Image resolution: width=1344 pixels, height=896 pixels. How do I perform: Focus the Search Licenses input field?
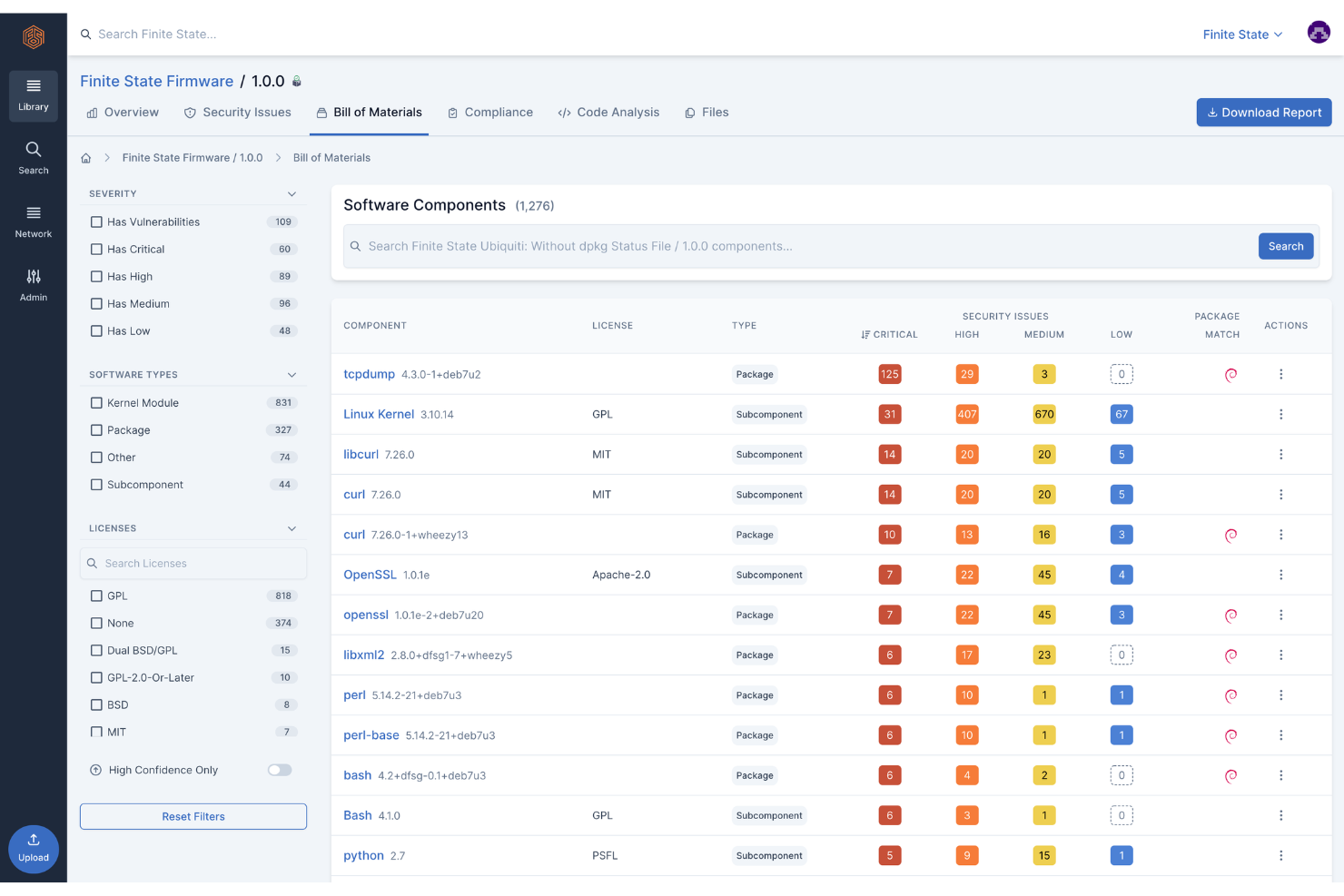tap(193, 564)
